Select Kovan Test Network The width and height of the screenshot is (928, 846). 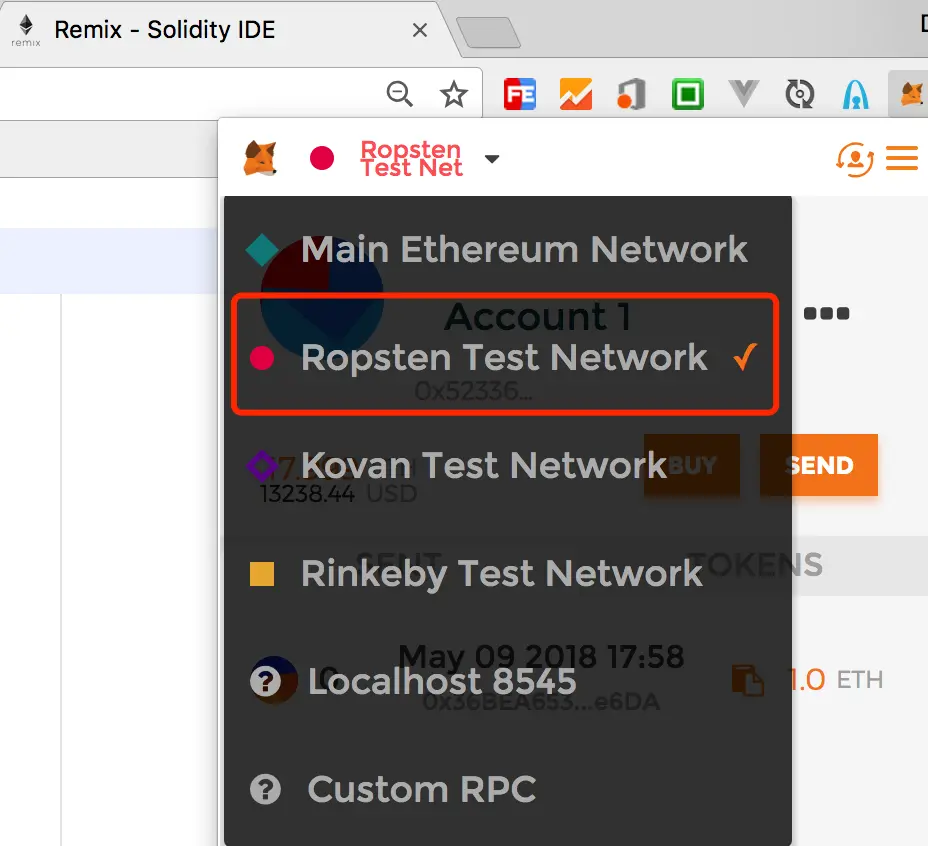click(x=508, y=465)
